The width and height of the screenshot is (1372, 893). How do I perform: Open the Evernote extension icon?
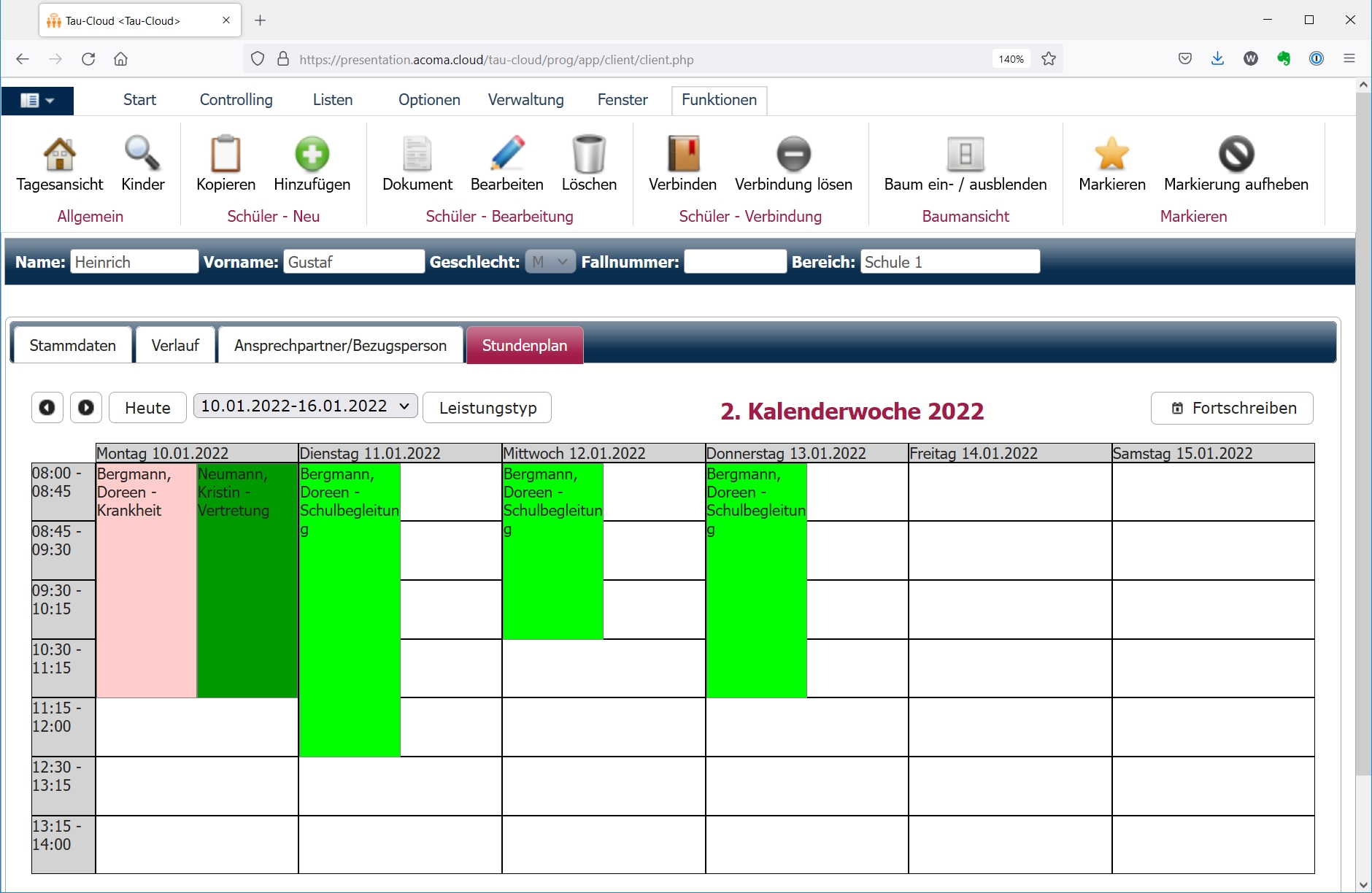1284,59
